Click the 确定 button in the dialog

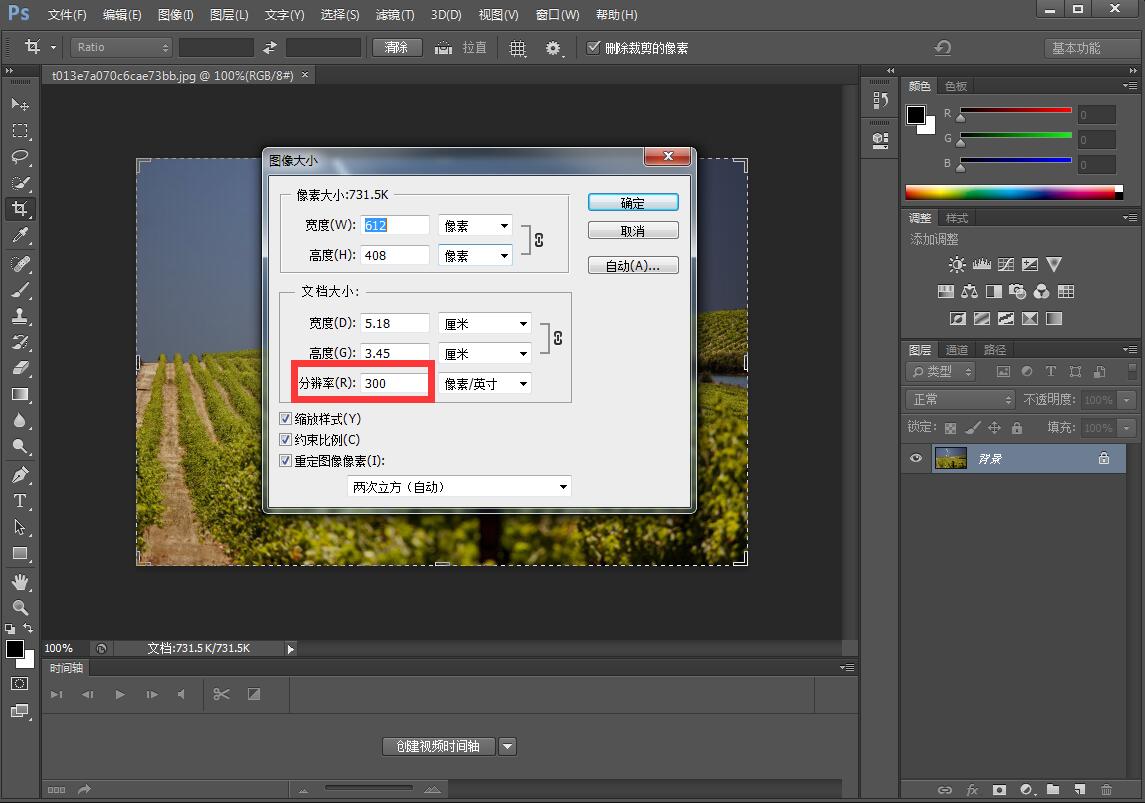tap(633, 202)
